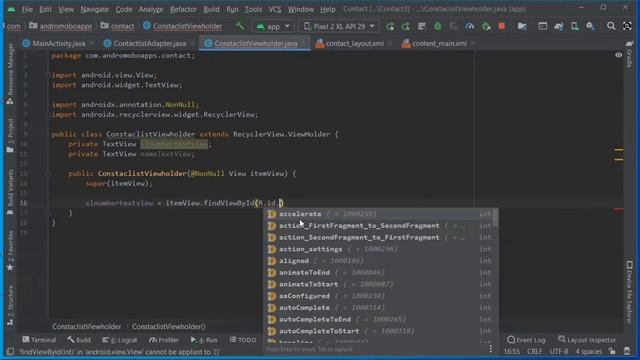Click the Debug app bug icon
The width and height of the screenshot is (640, 360).
[x=438, y=27]
